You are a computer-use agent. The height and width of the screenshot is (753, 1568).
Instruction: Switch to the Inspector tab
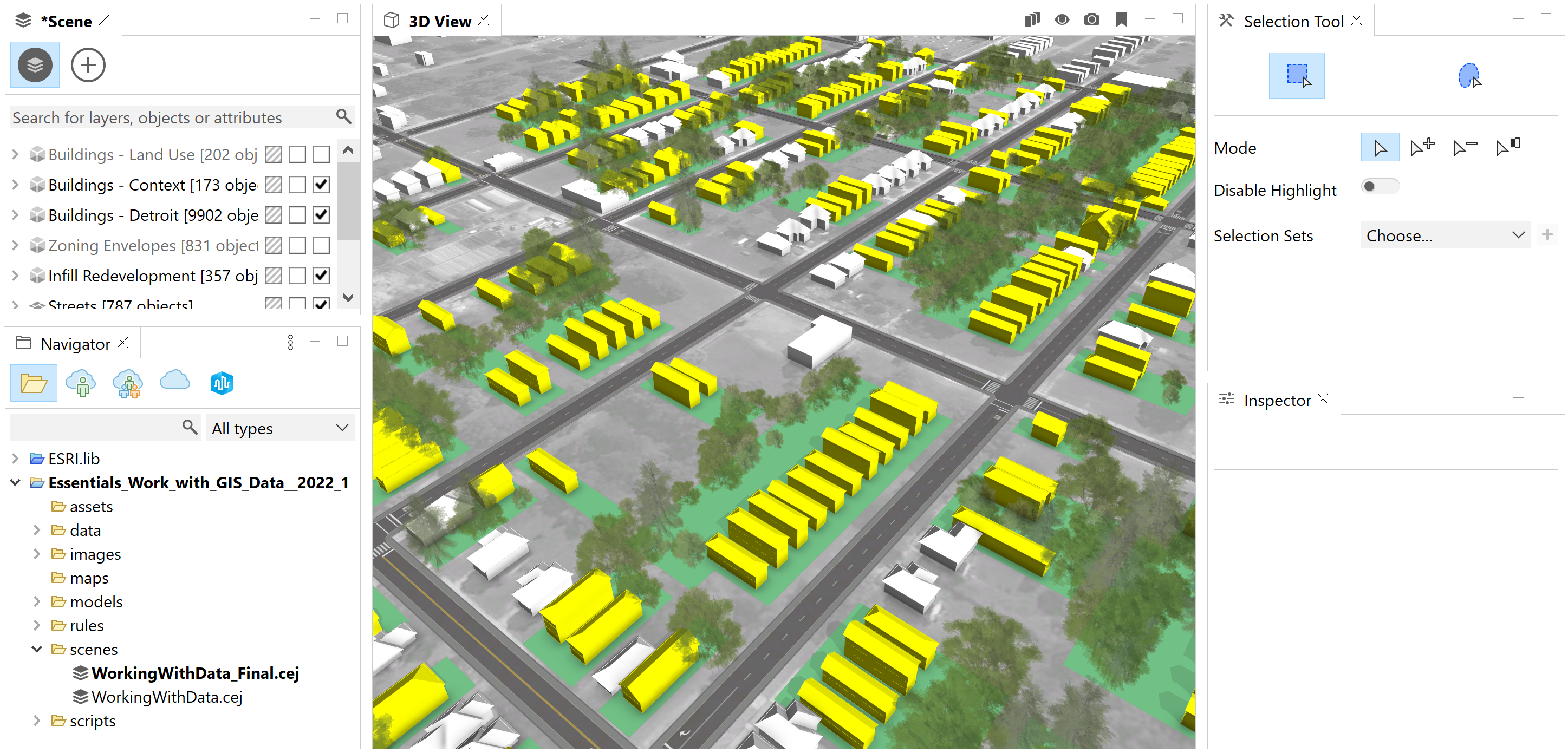click(1276, 400)
